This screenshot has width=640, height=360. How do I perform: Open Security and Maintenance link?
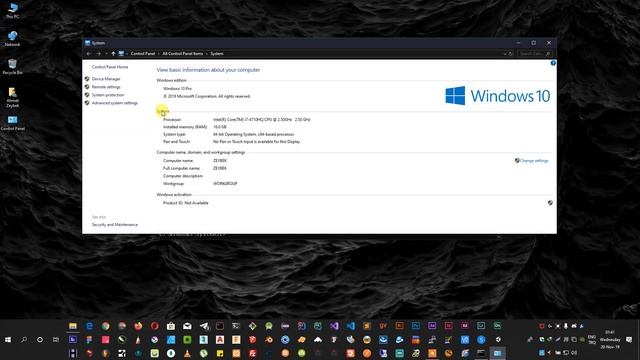pyautogui.click(x=115, y=224)
